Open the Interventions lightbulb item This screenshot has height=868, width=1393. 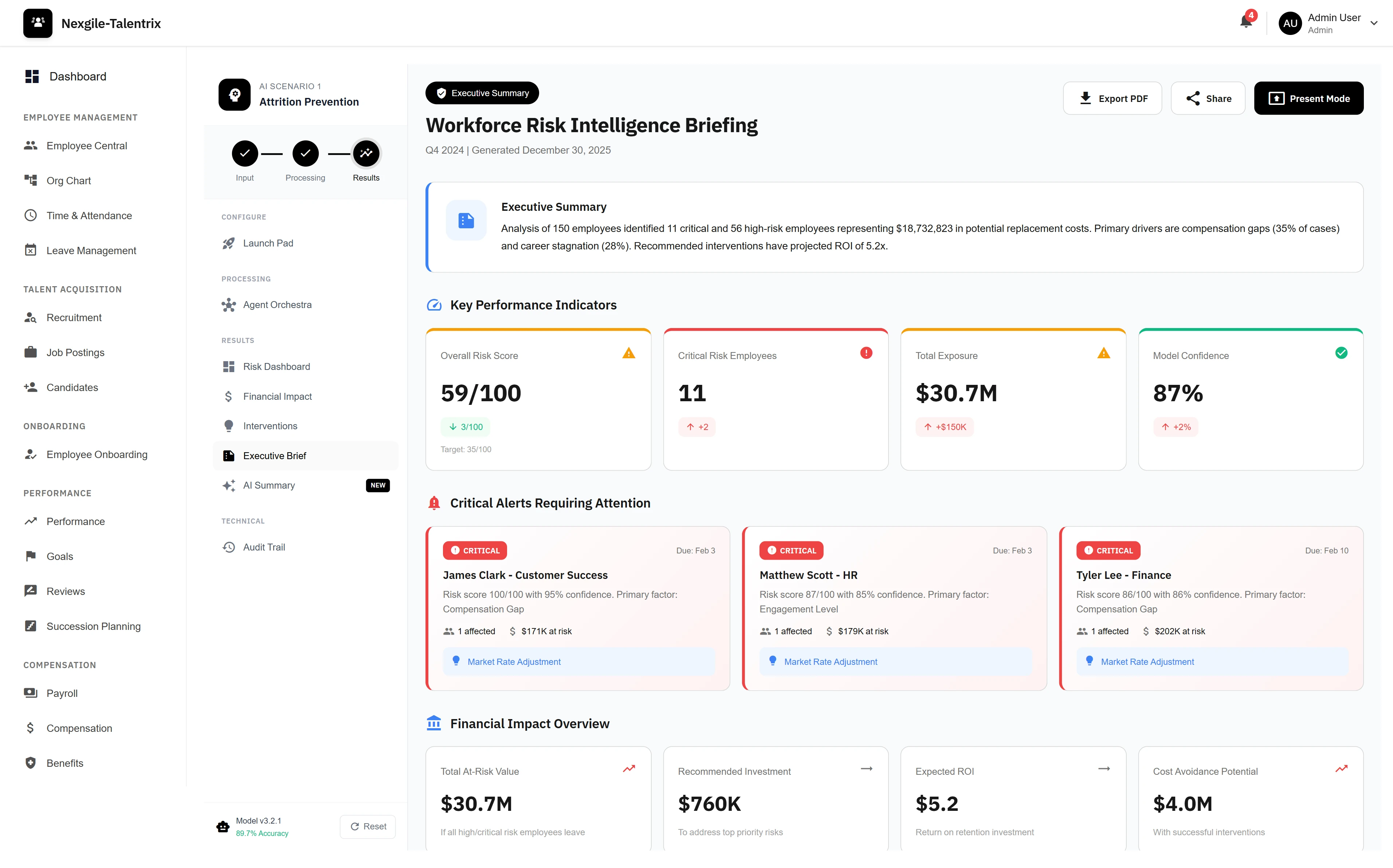270,426
